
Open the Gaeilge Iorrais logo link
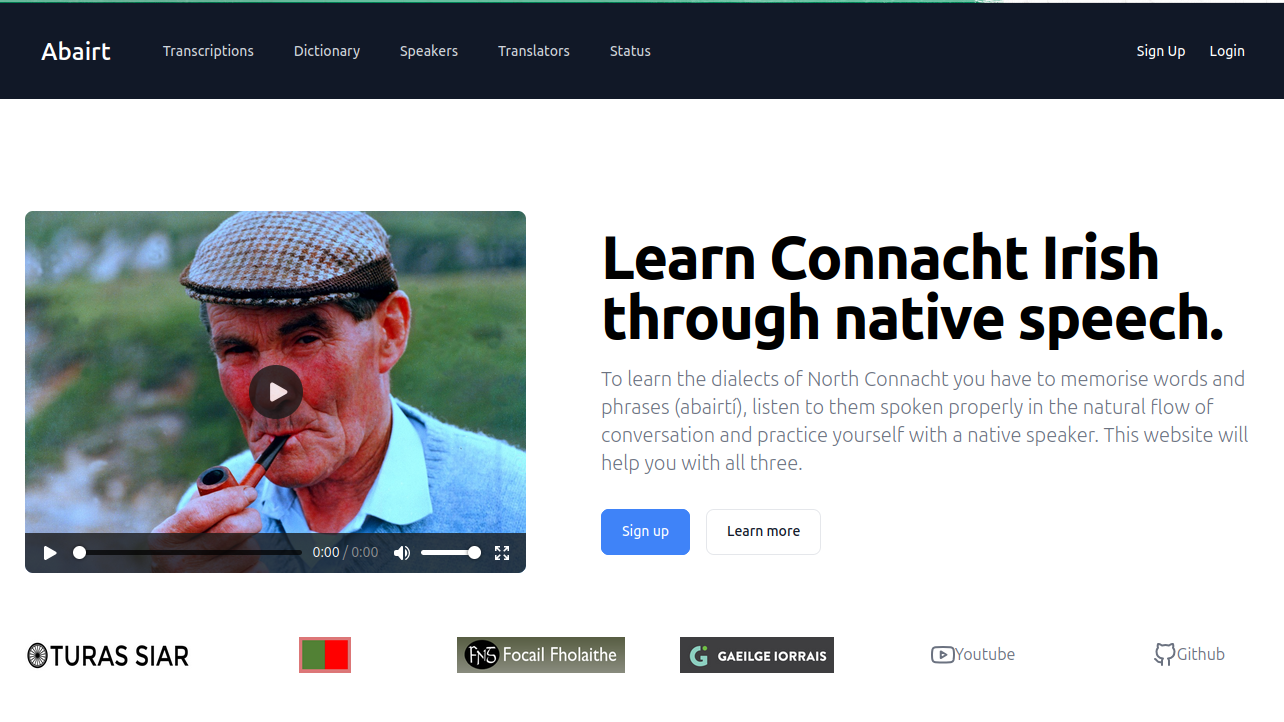757,656
